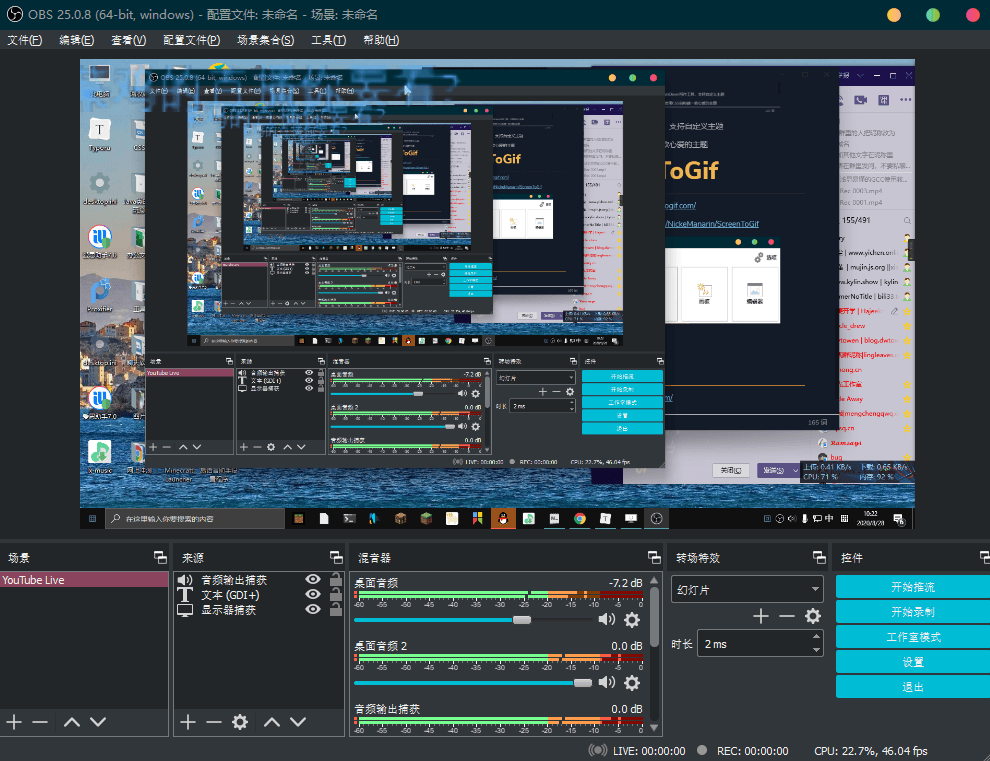Toggle the lock on the 文本 (GDI+) source

pyautogui.click(x=336, y=595)
